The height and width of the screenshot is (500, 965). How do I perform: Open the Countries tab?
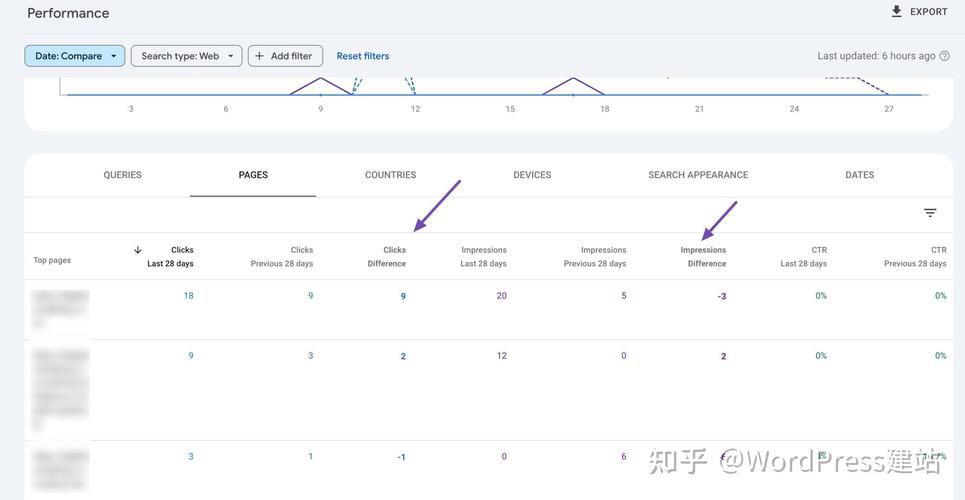[390, 175]
